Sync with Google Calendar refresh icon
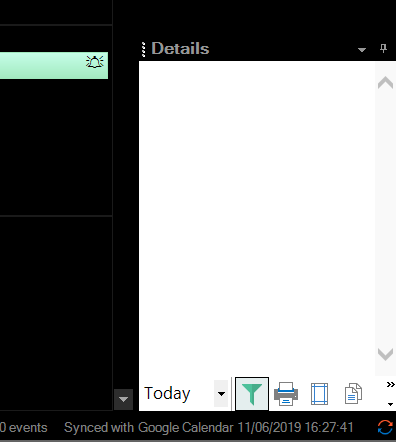Image resolution: width=396 pixels, height=442 pixels. pyautogui.click(x=385, y=427)
